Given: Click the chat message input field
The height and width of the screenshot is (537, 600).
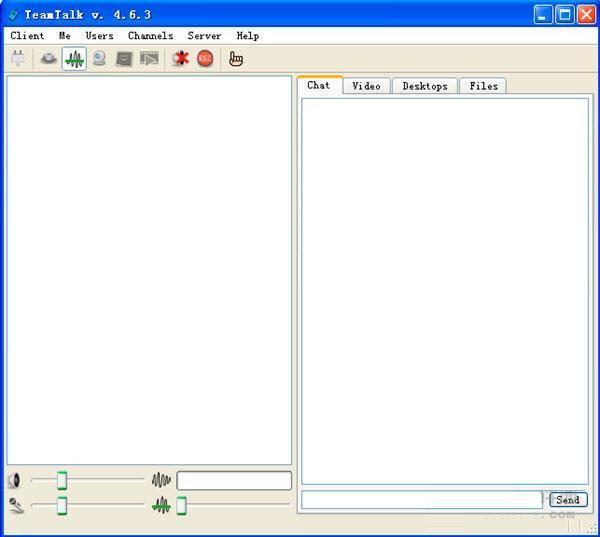Looking at the screenshot, I should tap(421, 499).
